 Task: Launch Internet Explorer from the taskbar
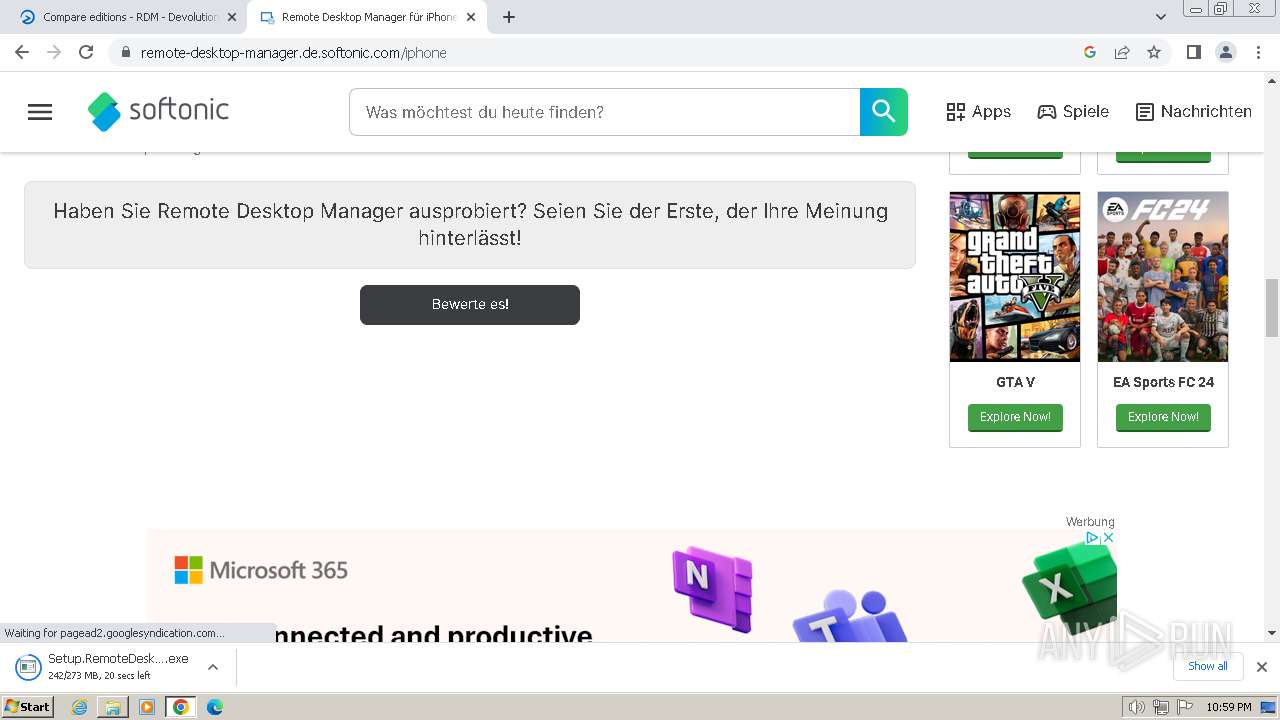[x=80, y=707]
